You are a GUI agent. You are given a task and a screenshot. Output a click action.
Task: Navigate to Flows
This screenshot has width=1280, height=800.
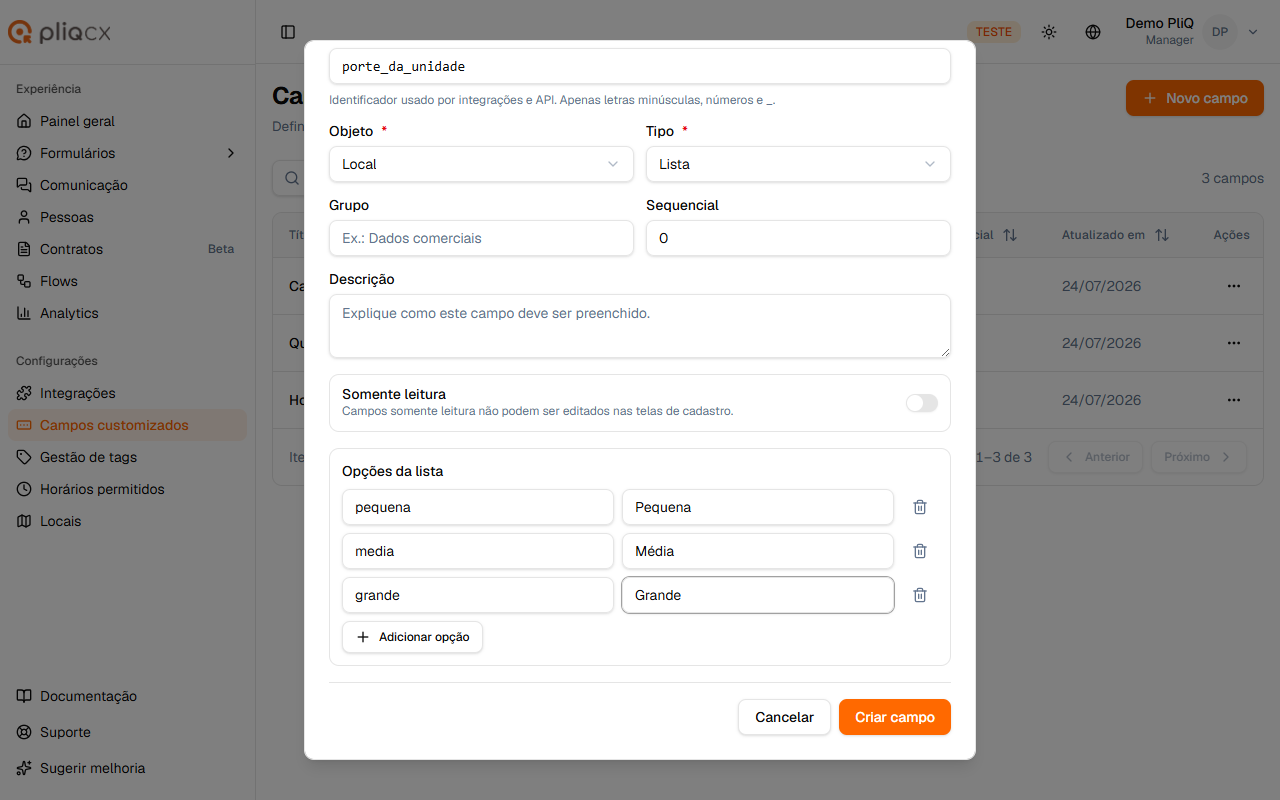pyautogui.click(x=127, y=281)
